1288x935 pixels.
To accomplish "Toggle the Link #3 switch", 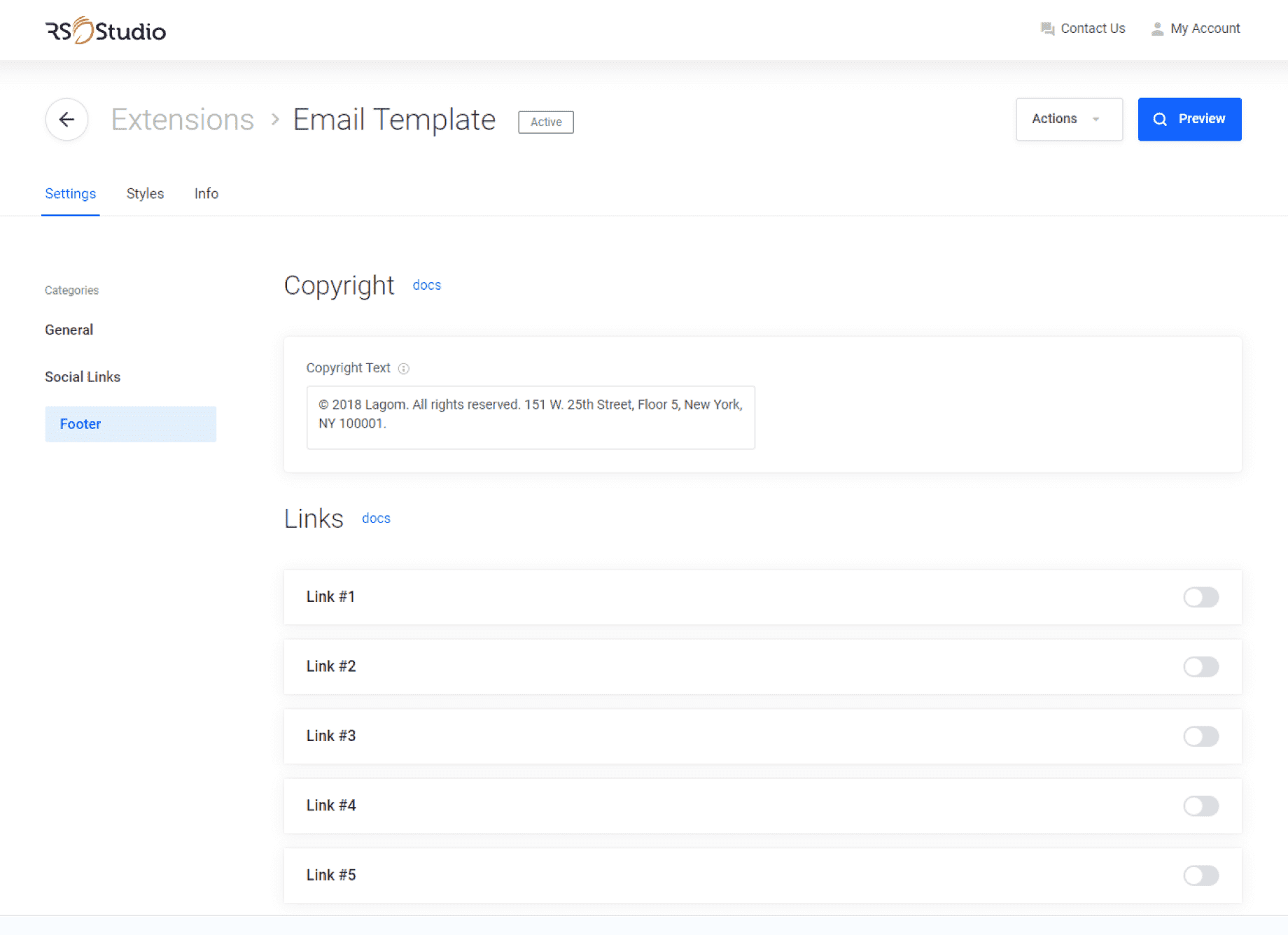I will 1200,736.
